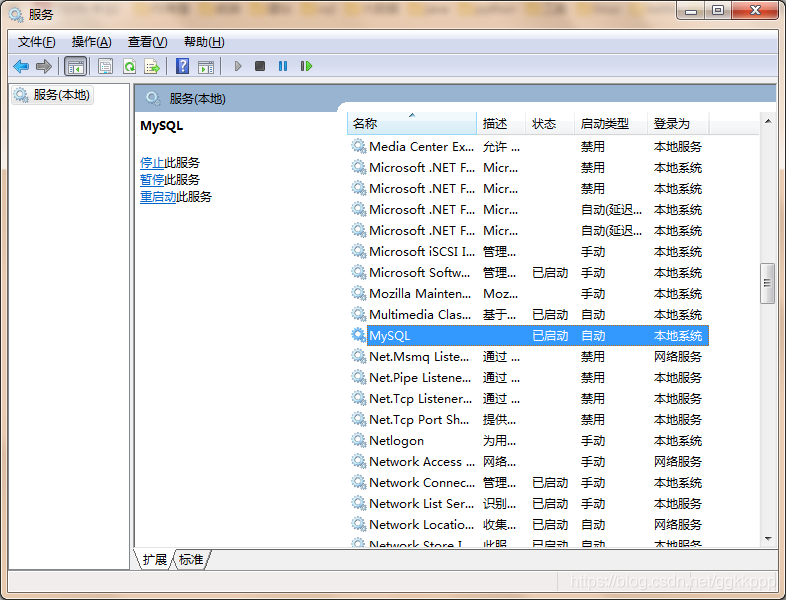Select the Microsoft iSCSI I... service
This screenshot has width=786, height=600.
tap(529, 251)
